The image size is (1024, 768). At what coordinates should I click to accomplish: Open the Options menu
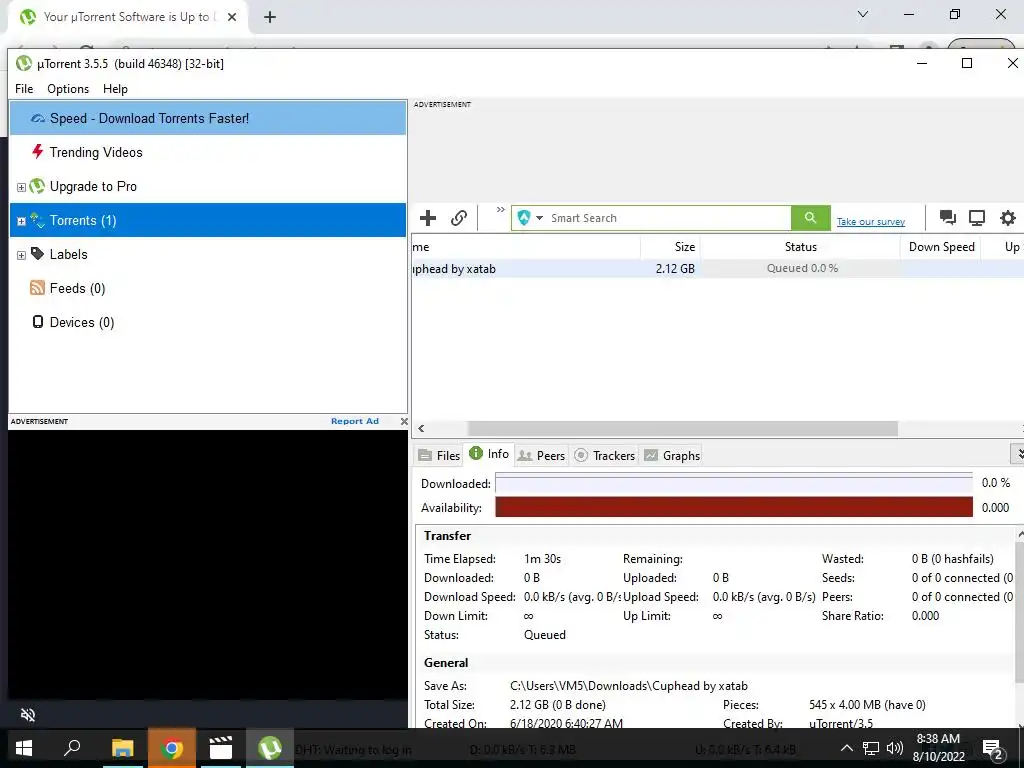pyautogui.click(x=68, y=89)
